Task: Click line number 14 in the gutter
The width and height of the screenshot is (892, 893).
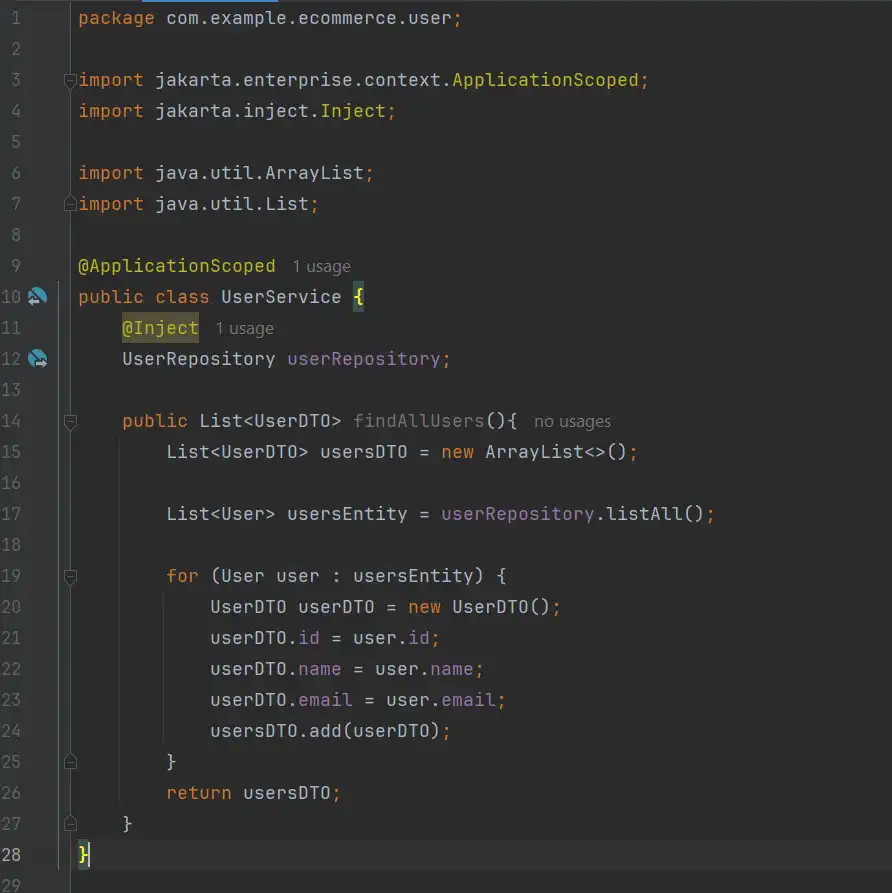Action: click(x=11, y=421)
